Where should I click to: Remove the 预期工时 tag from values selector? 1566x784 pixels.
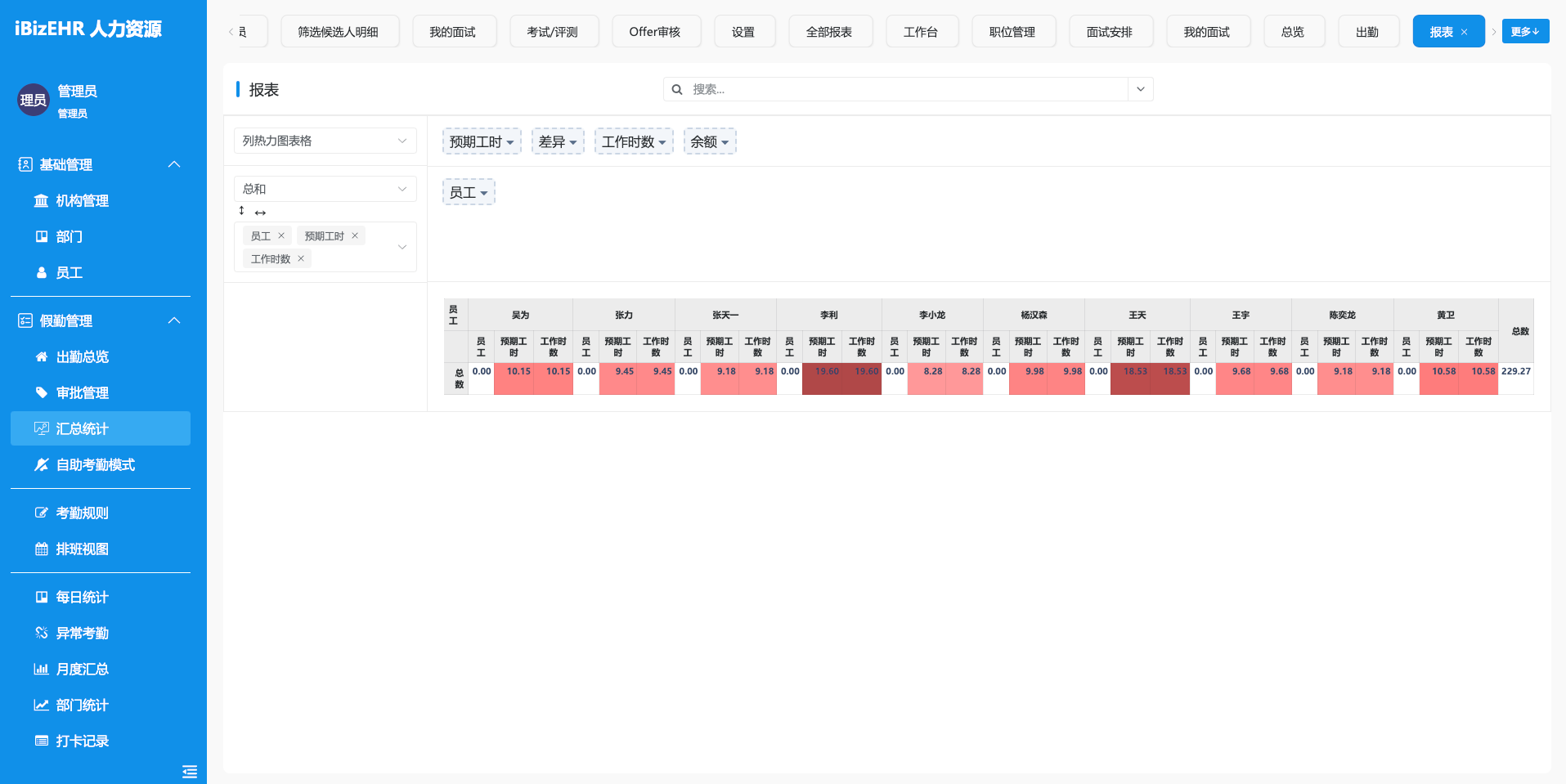(355, 235)
